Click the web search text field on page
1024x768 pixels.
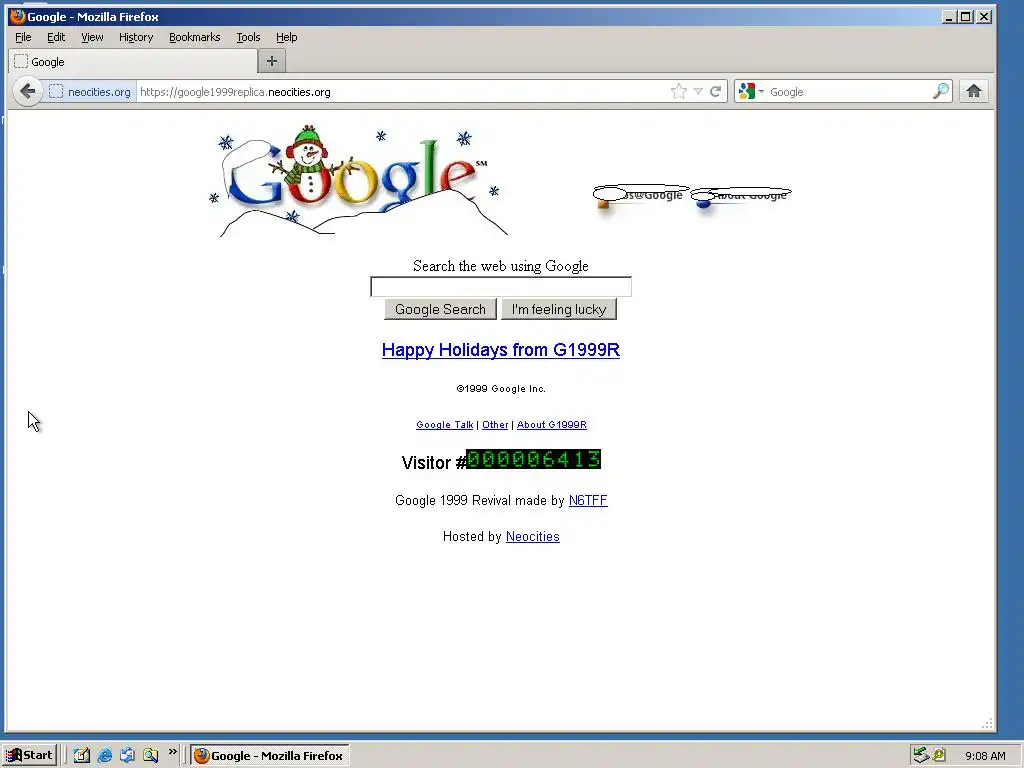501,287
